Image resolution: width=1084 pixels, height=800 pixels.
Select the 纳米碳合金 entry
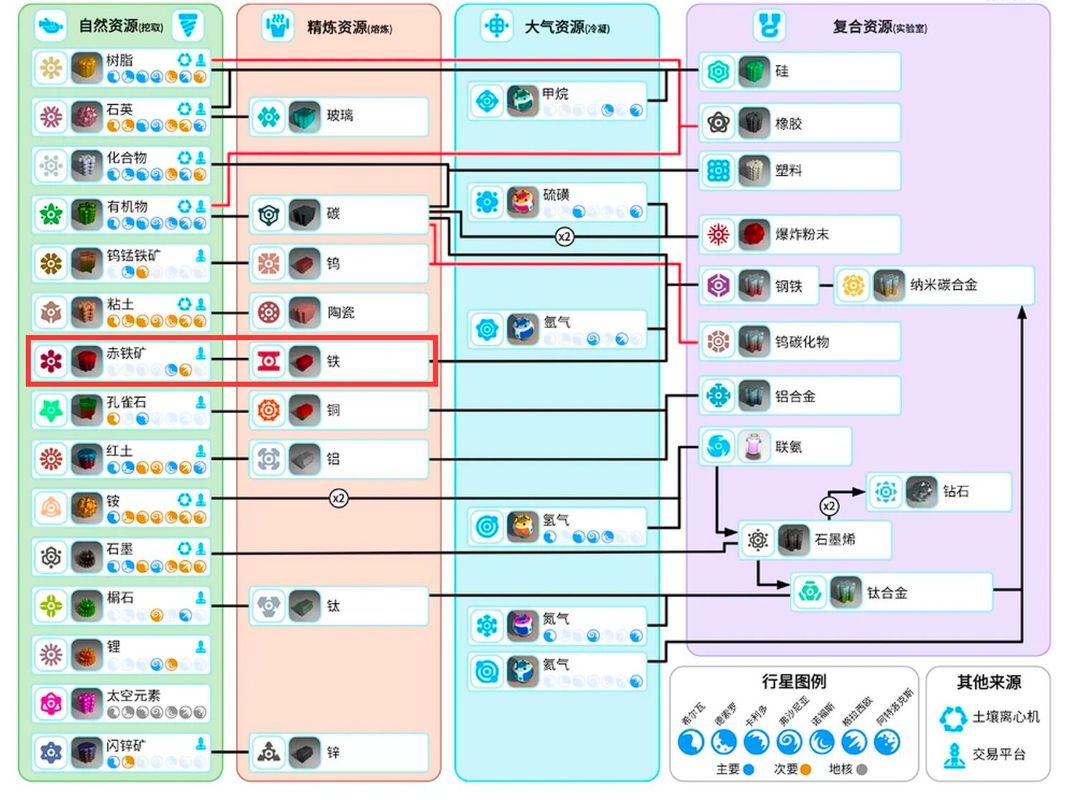point(933,285)
